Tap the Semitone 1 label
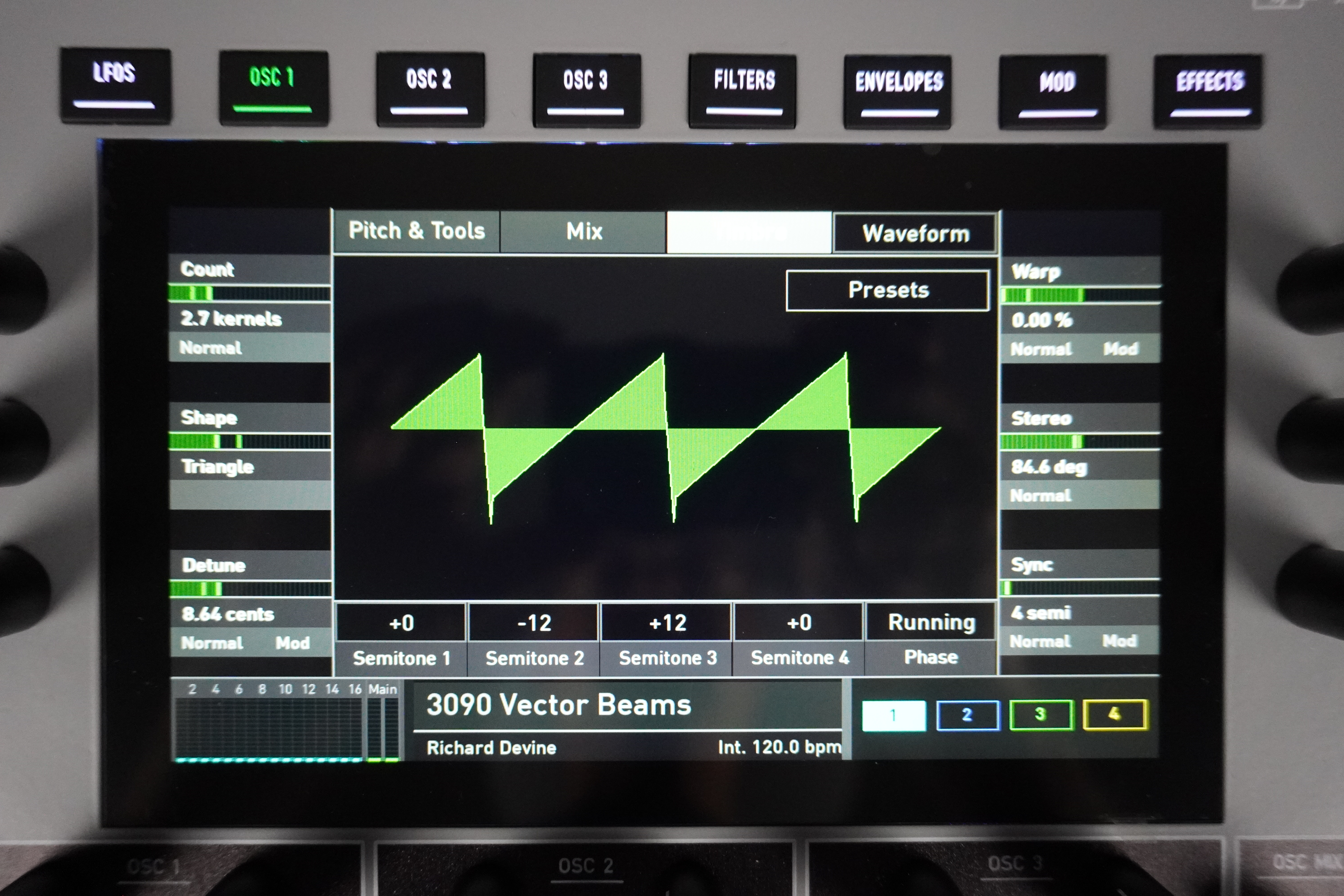 coord(402,658)
